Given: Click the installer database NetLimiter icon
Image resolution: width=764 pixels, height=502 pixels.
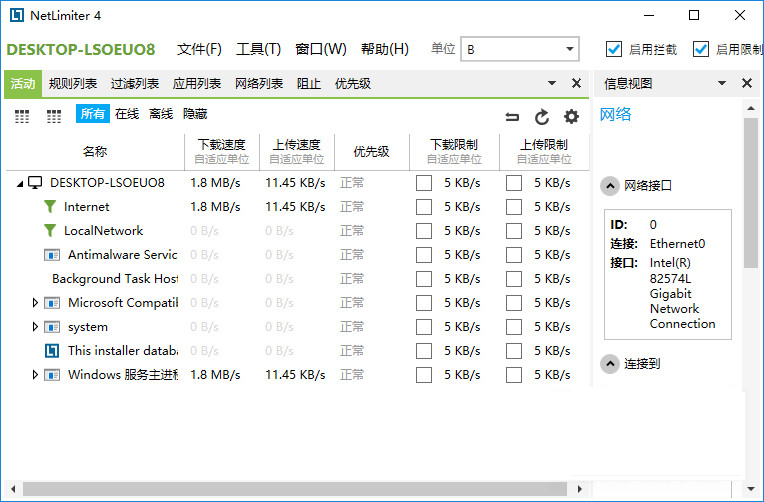Looking at the screenshot, I should tap(52, 351).
